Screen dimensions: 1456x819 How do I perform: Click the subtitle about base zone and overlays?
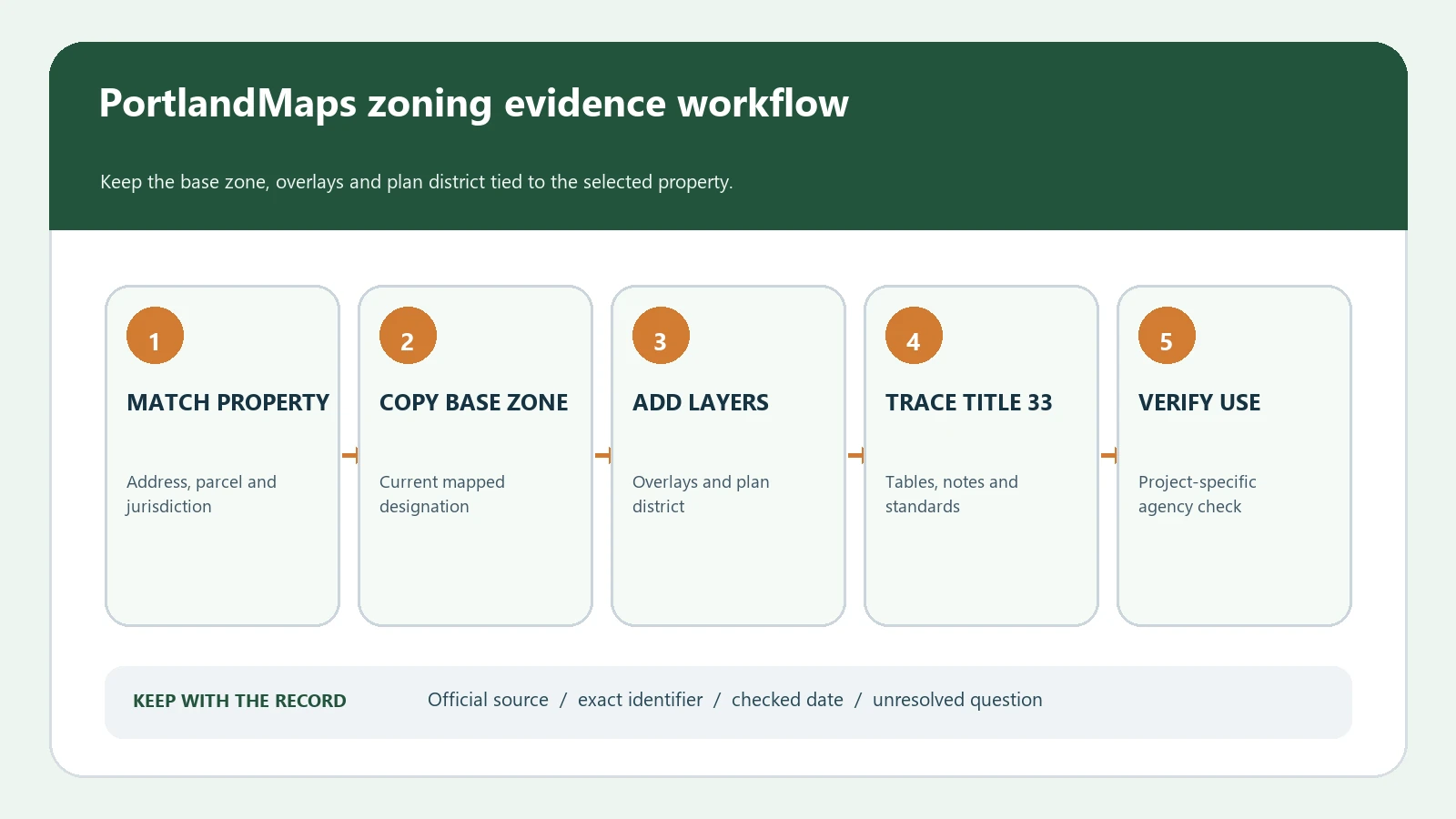coord(417,182)
